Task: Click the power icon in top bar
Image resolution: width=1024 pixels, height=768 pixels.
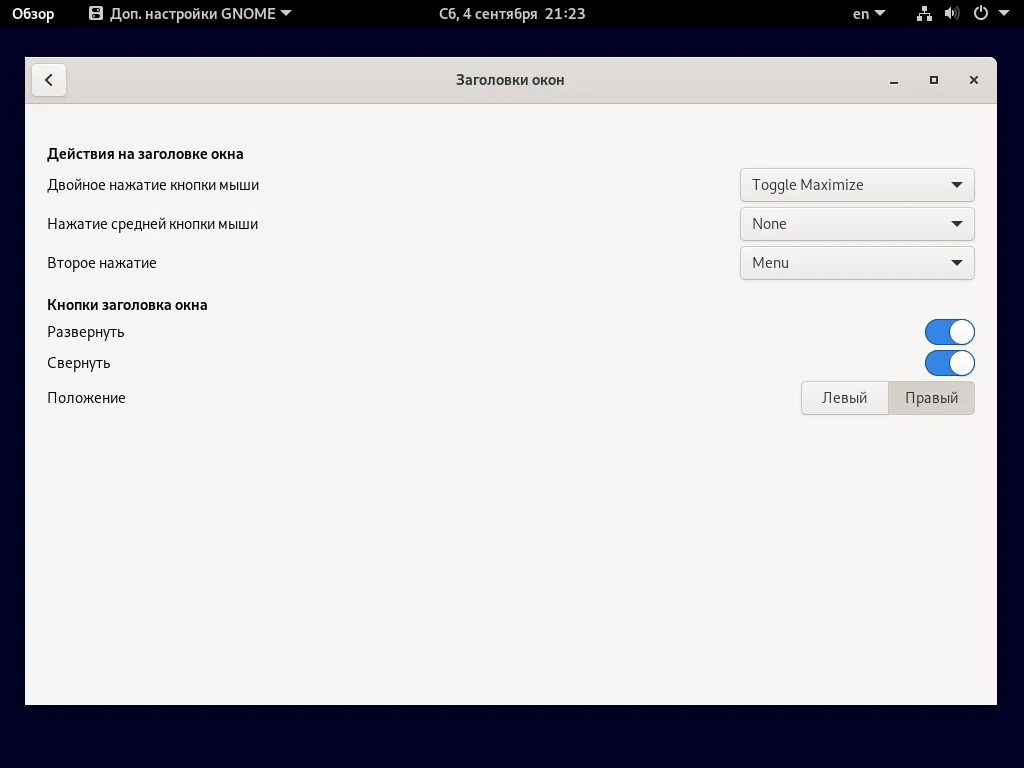Action: [979, 14]
